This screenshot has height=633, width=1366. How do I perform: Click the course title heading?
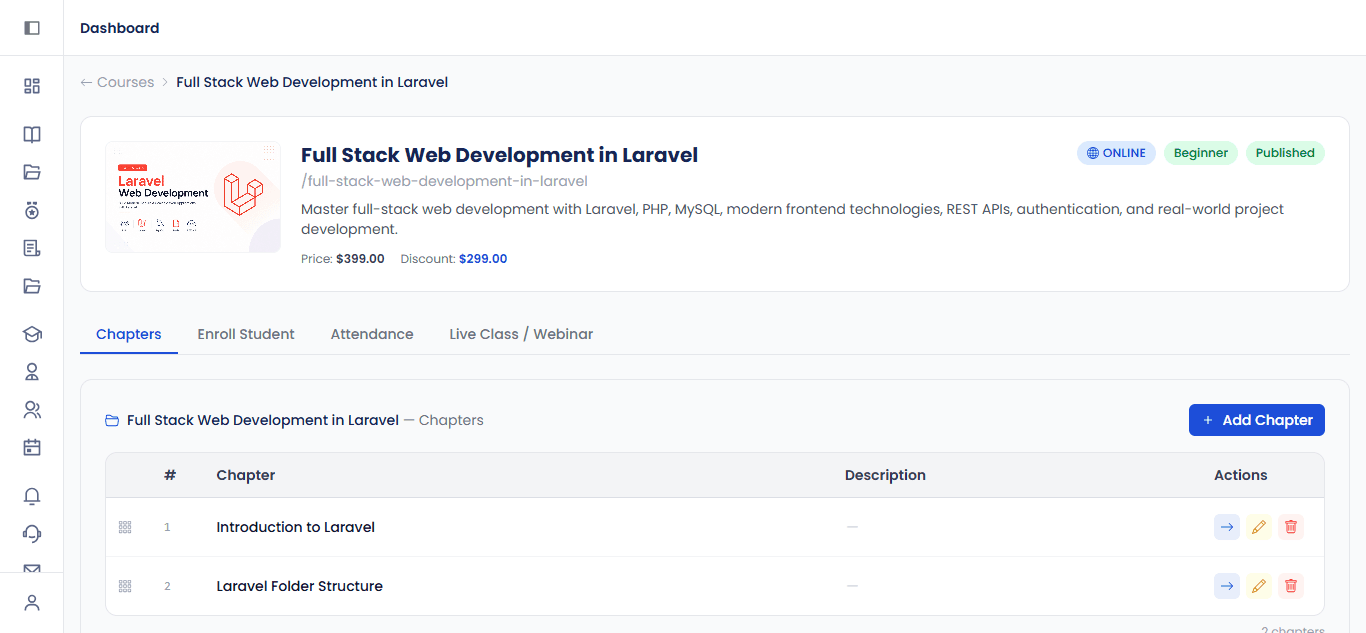coord(499,155)
